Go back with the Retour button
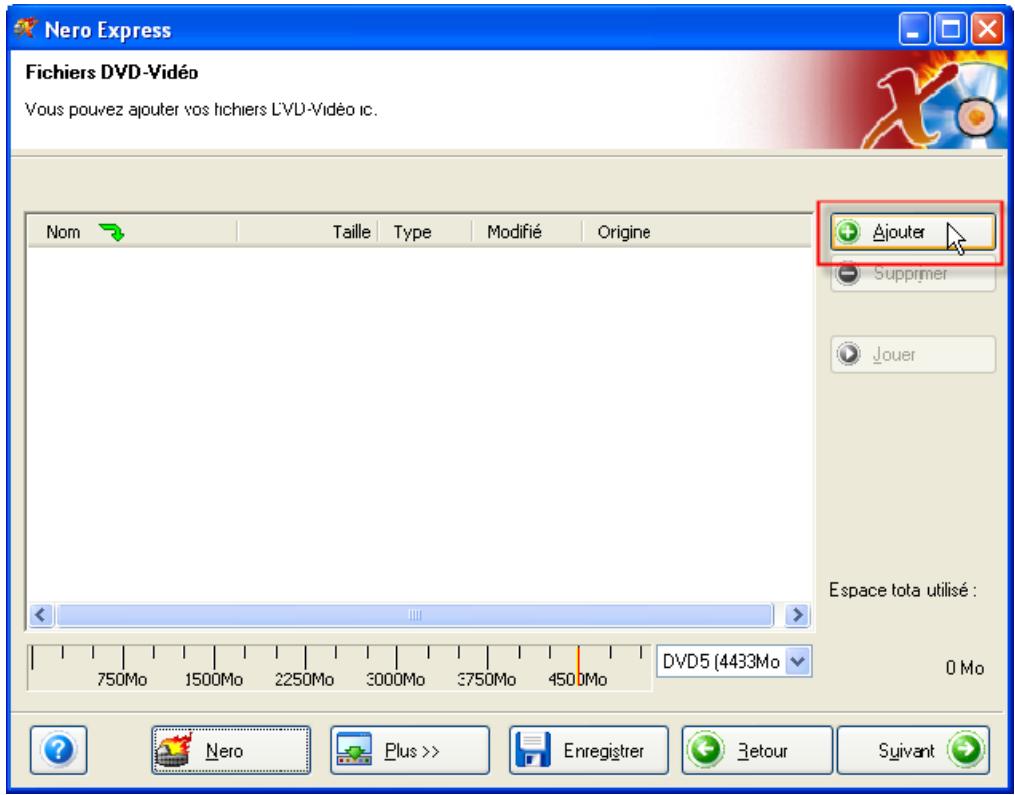Screen dimensions: 1015x795 click(757, 750)
